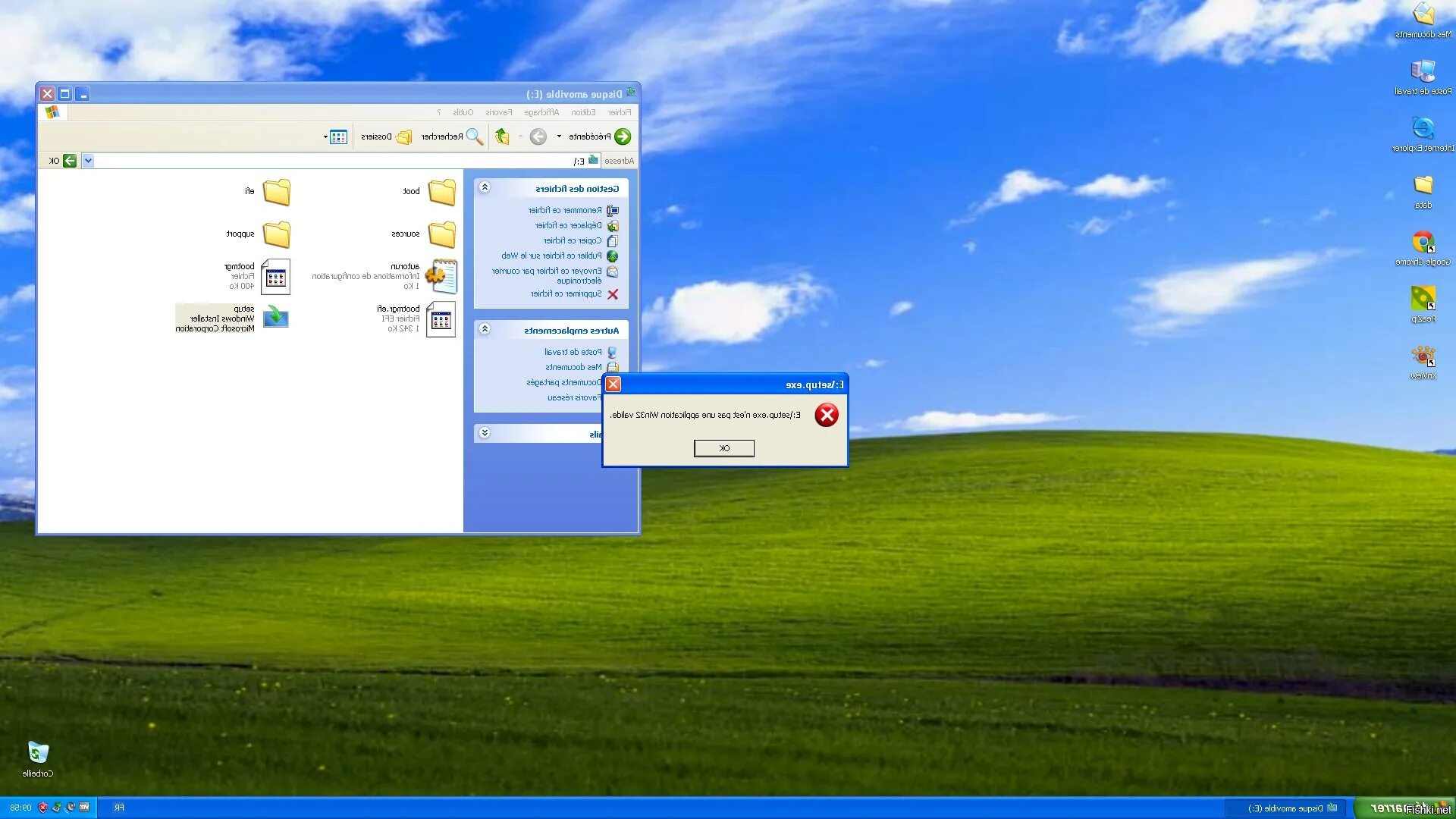Click the green Précédente (Back) arrow button
Viewport: 1456px width, 819px height.
623,136
